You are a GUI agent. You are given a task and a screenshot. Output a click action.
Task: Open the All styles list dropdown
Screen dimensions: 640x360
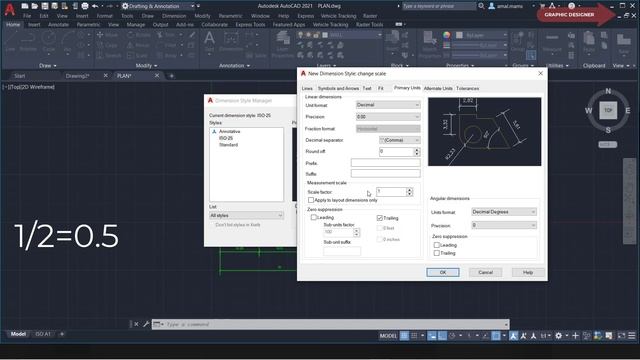click(x=246, y=215)
